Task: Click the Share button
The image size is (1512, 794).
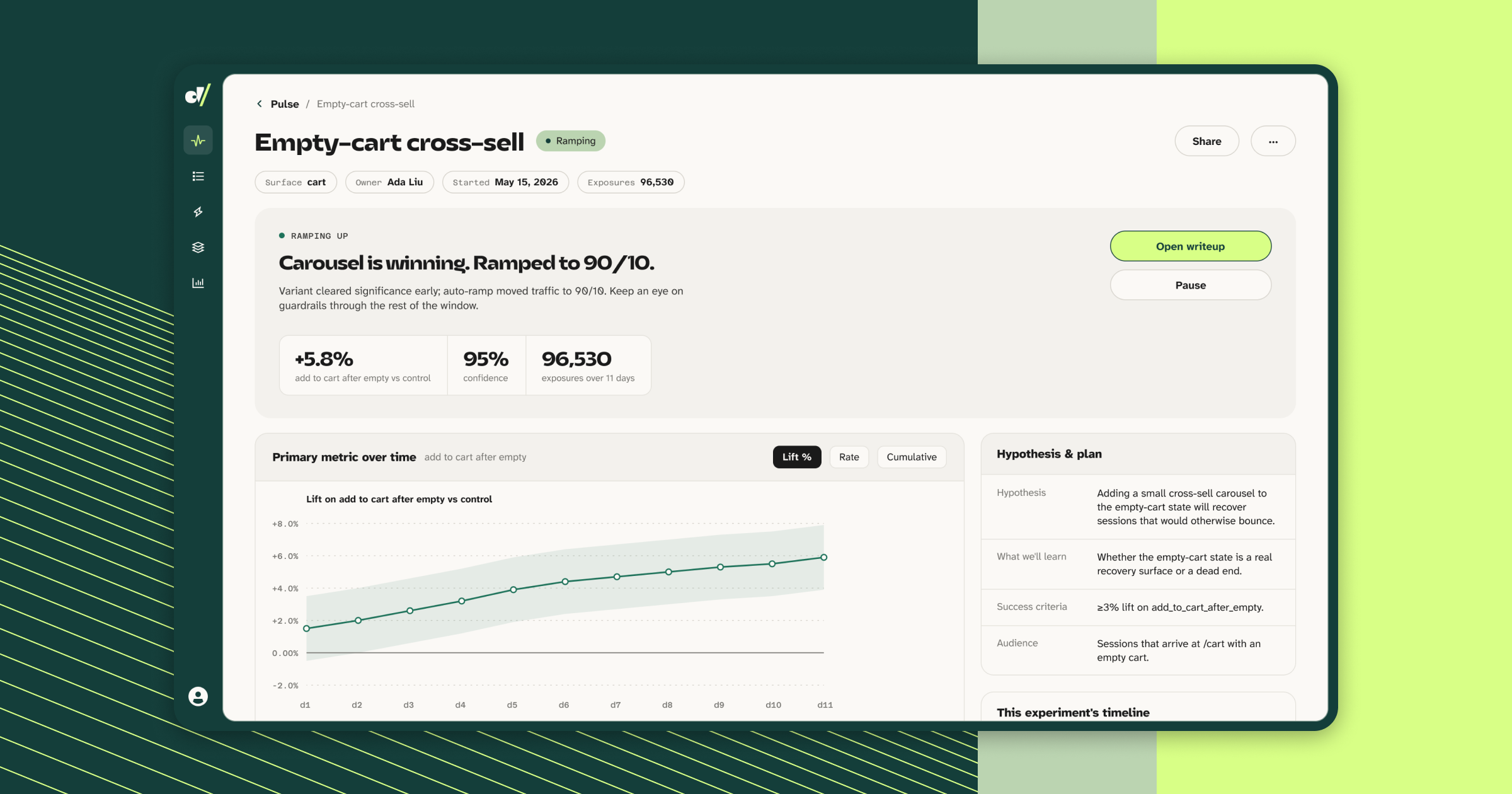Action: (x=1206, y=141)
